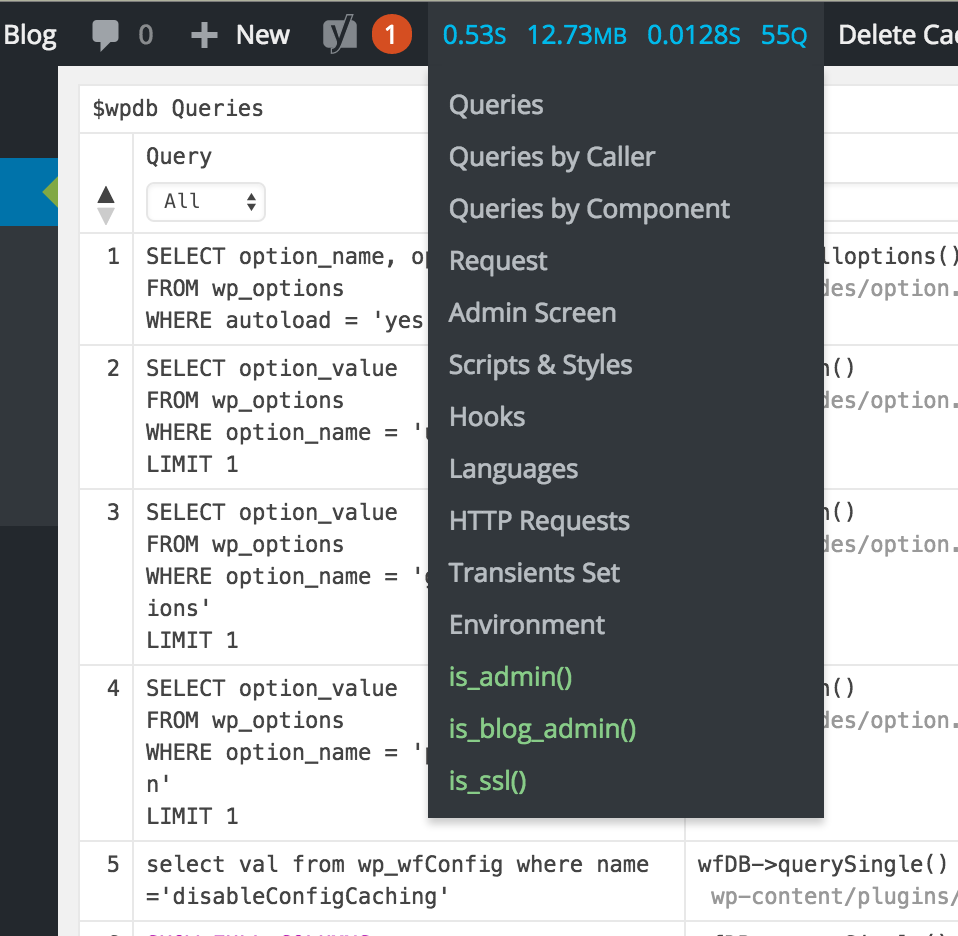Screen dimensions: 958x936
Task: Click the wp-content/plugins path
Action: click(x=833, y=896)
